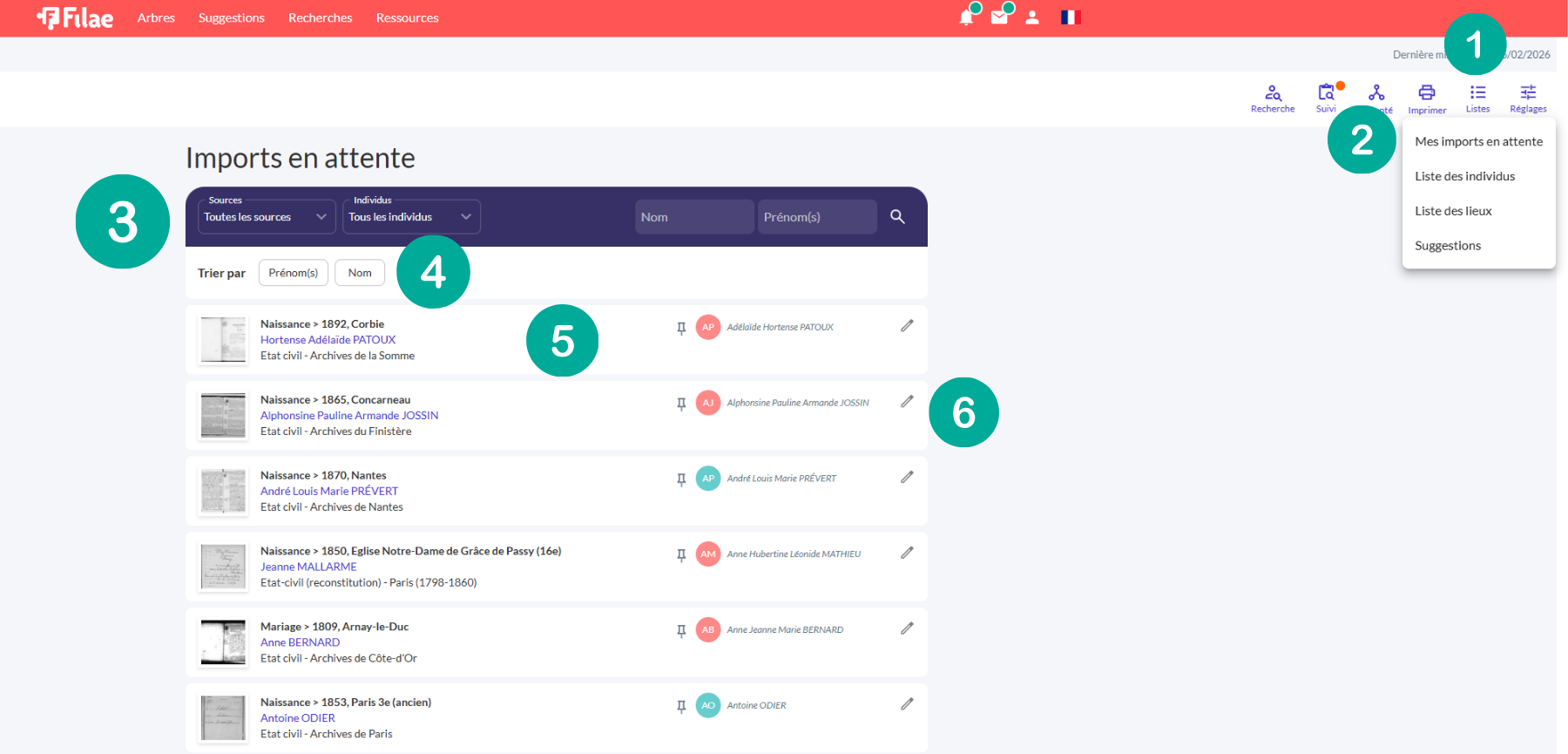Expand the Tous les individus dropdown

[411, 217]
